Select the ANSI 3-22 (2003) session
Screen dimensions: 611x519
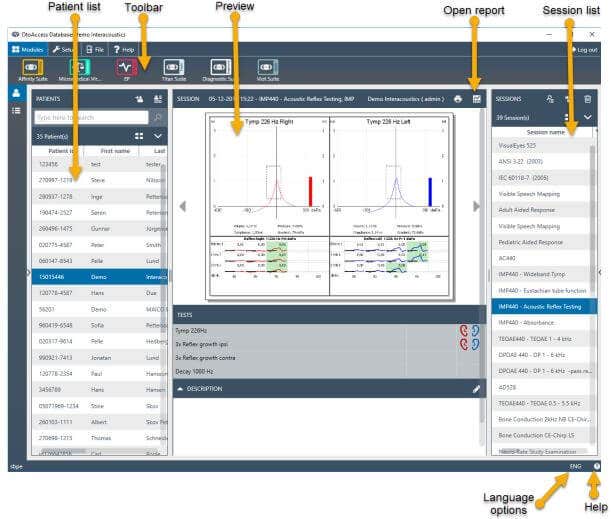pos(542,161)
